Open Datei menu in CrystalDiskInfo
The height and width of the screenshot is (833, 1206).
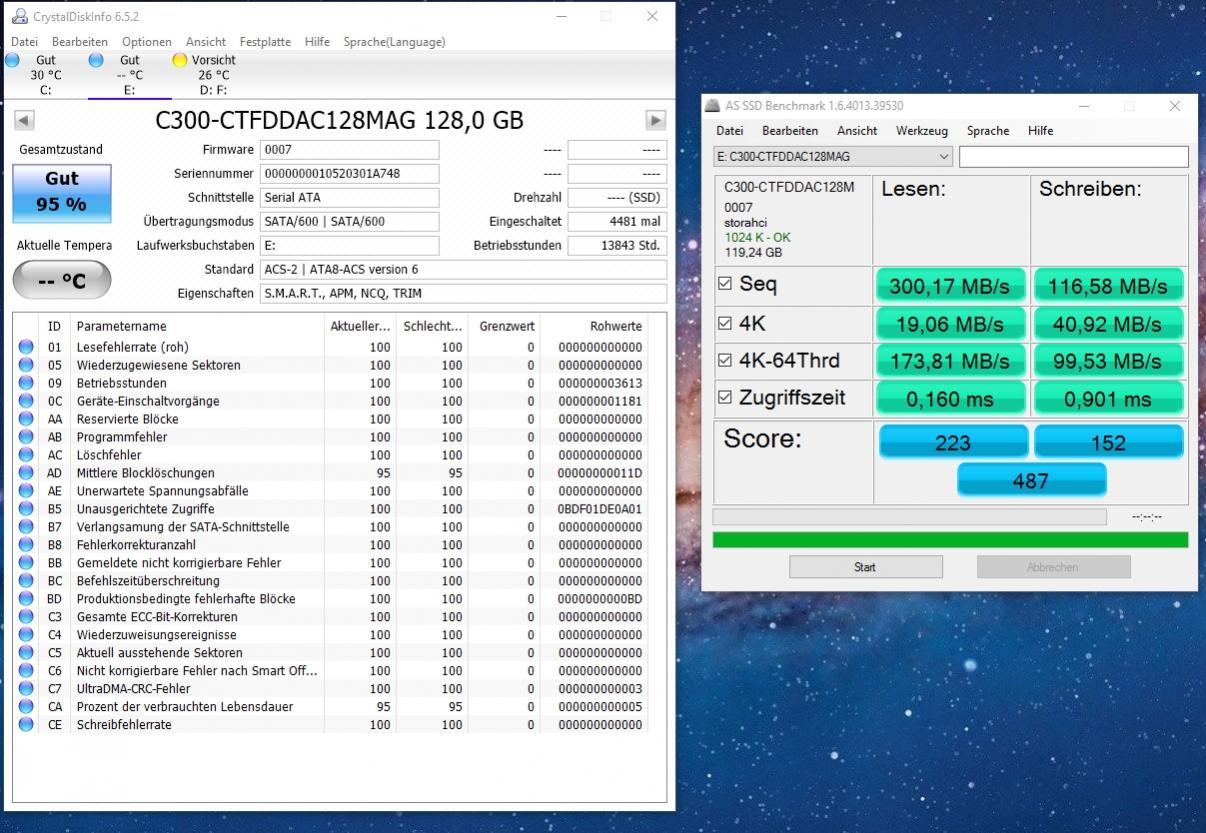(24, 42)
